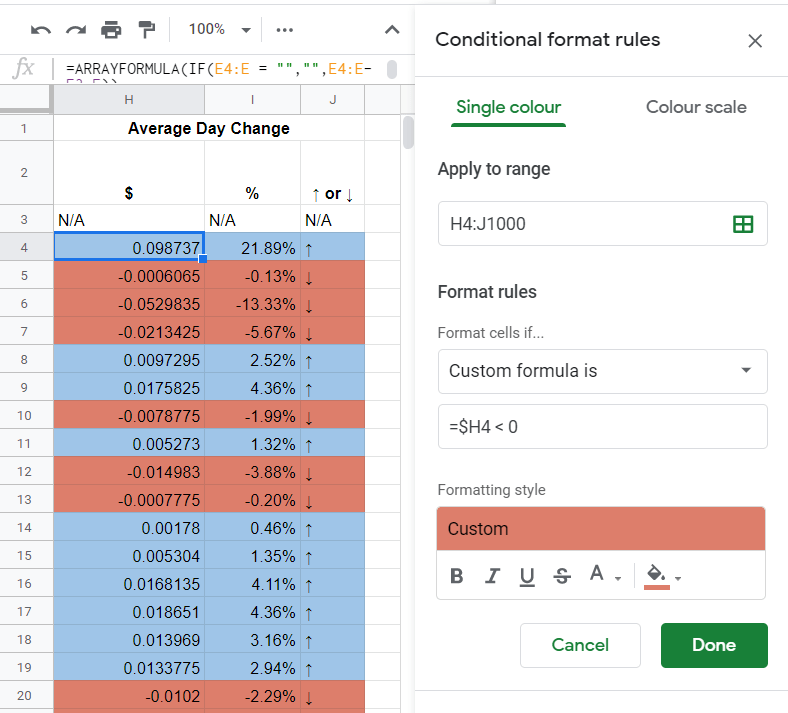Click the Undo arrow icon
788x713 pixels.
(40, 30)
